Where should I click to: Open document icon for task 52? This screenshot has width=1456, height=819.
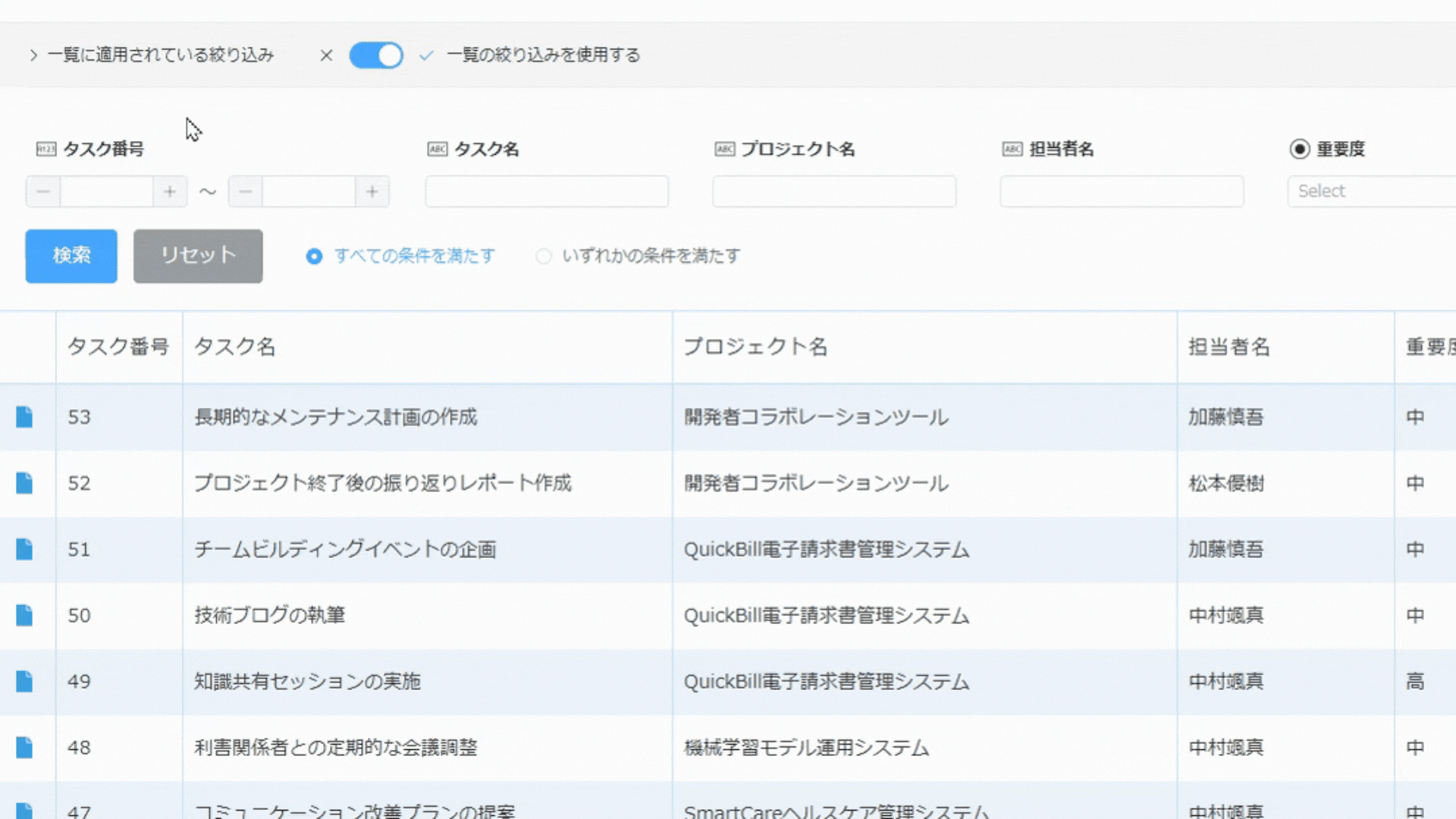pos(24,483)
